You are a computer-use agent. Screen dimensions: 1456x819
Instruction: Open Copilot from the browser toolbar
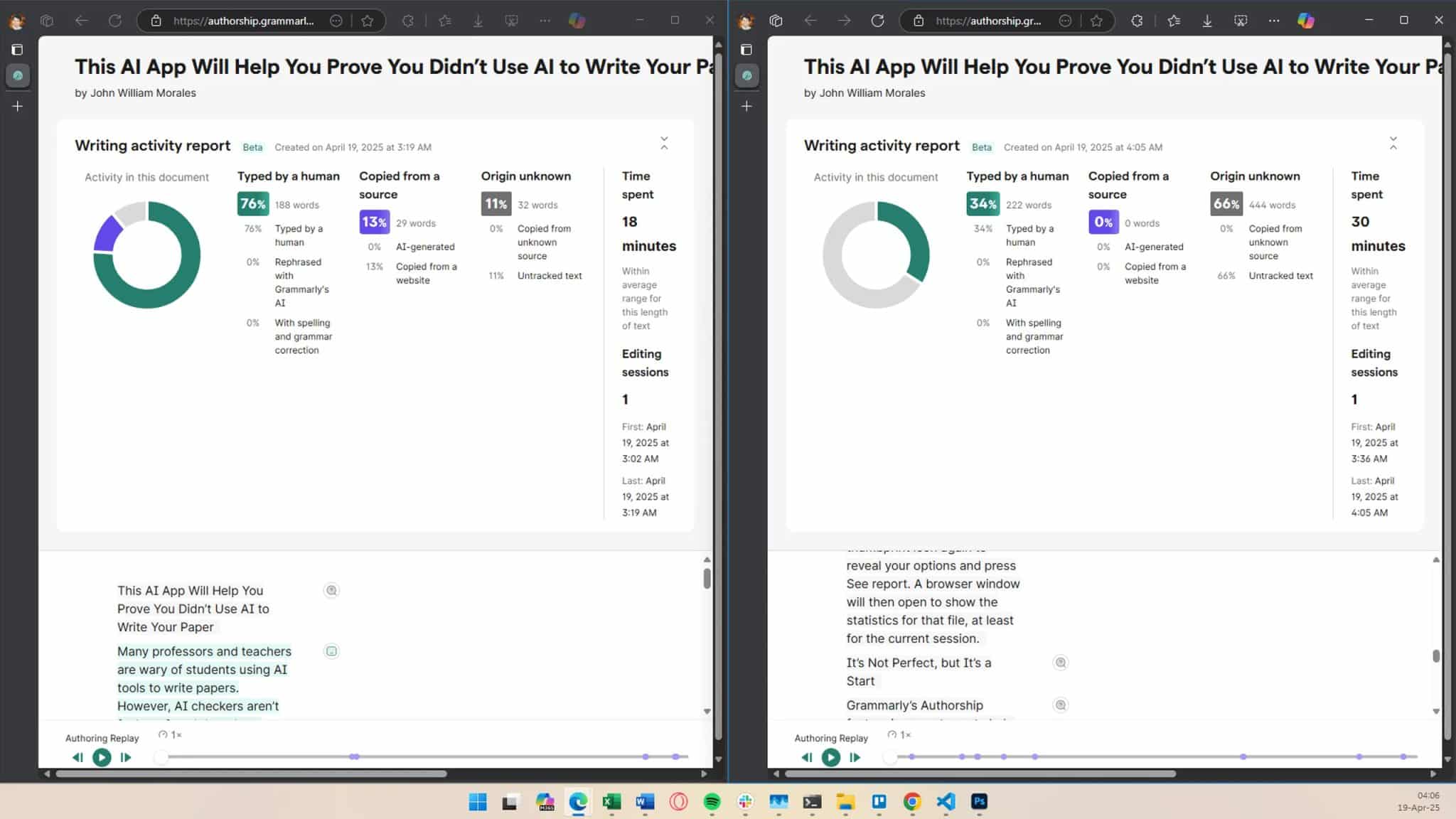click(576, 21)
